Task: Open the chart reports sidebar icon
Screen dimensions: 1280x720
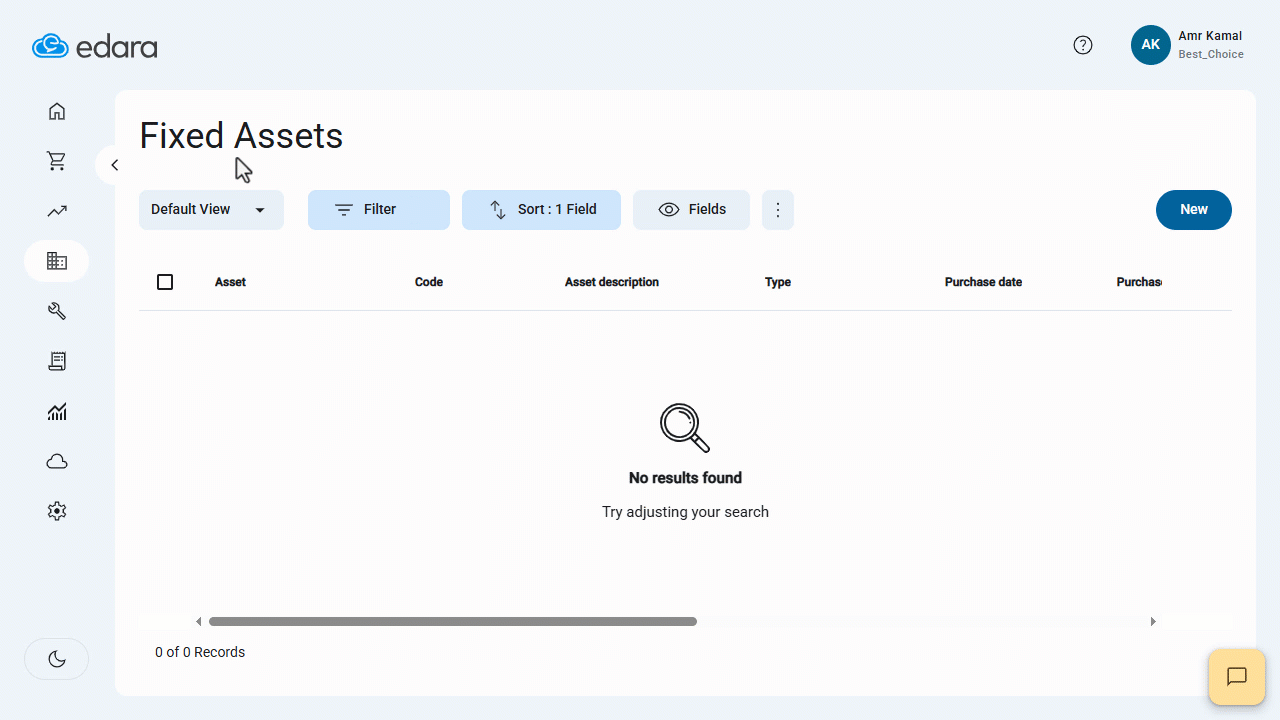Action: (57, 411)
